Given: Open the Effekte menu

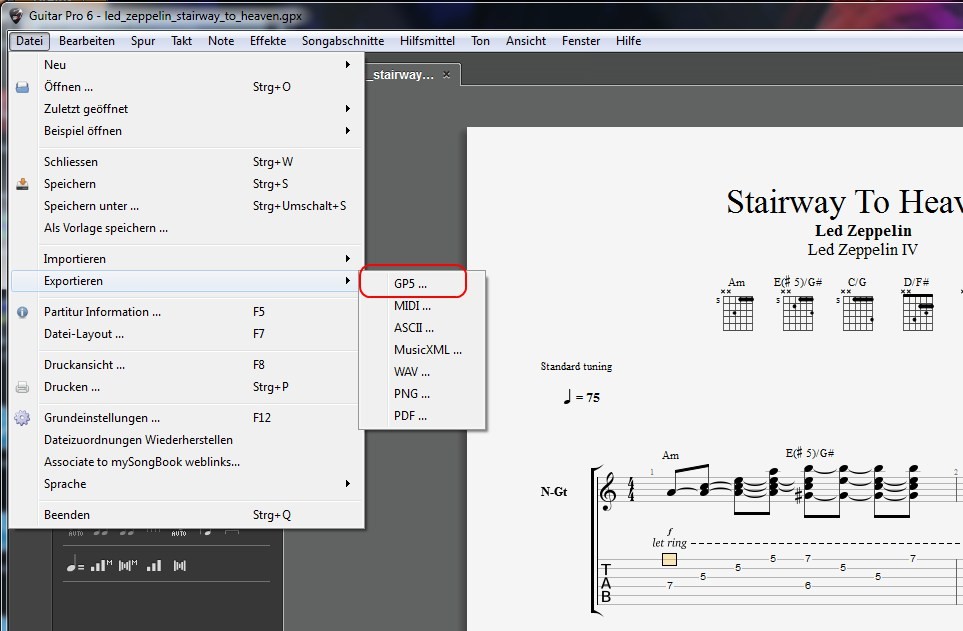Looking at the screenshot, I should (268, 41).
